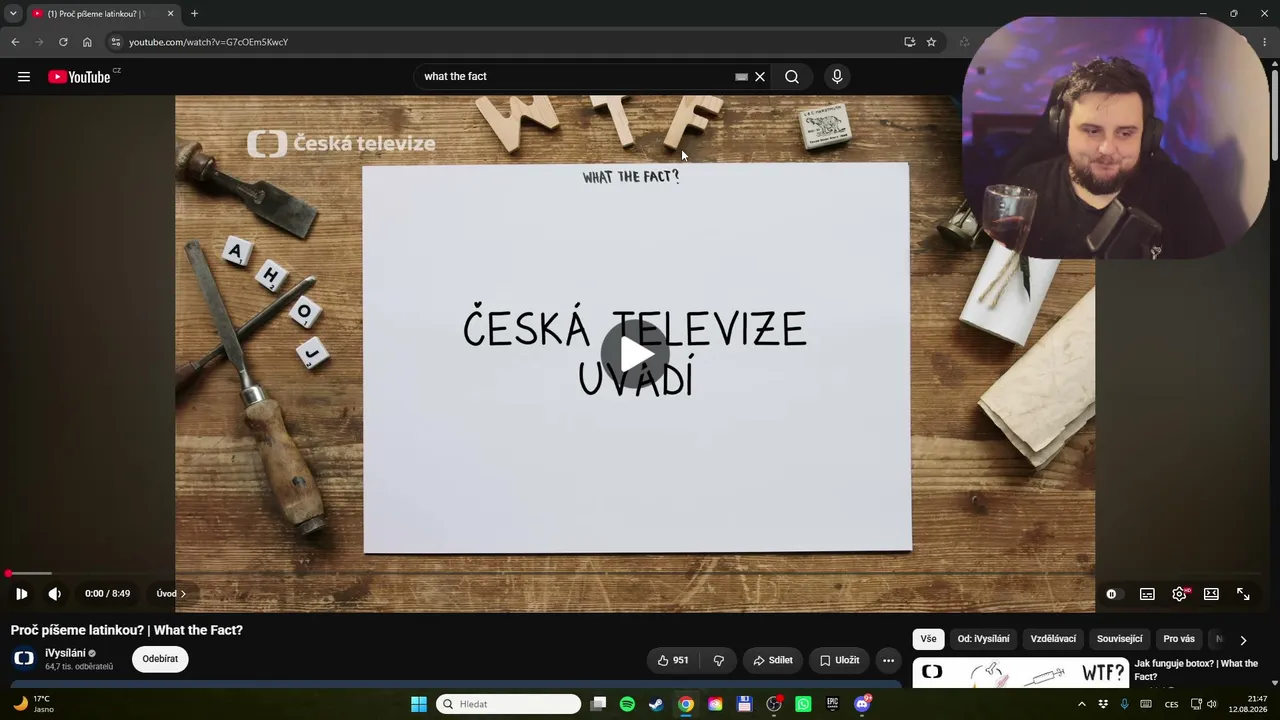Switch to theater mode
The width and height of the screenshot is (1280, 720).
(x=1211, y=594)
